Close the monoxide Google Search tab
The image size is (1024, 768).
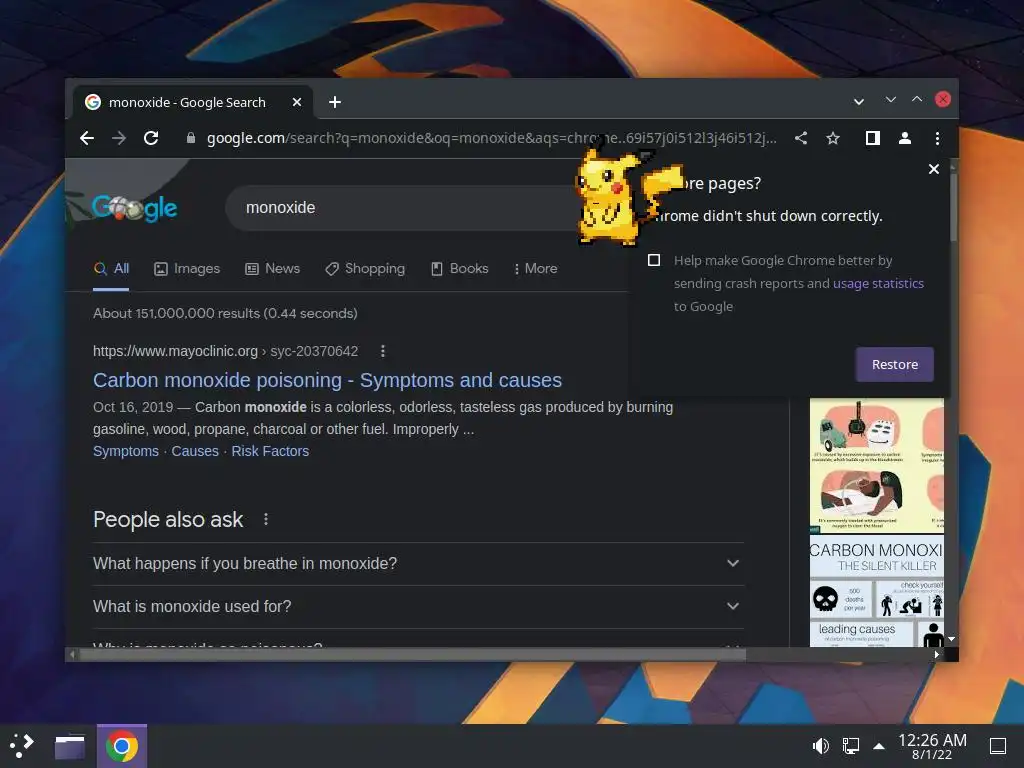click(x=296, y=102)
